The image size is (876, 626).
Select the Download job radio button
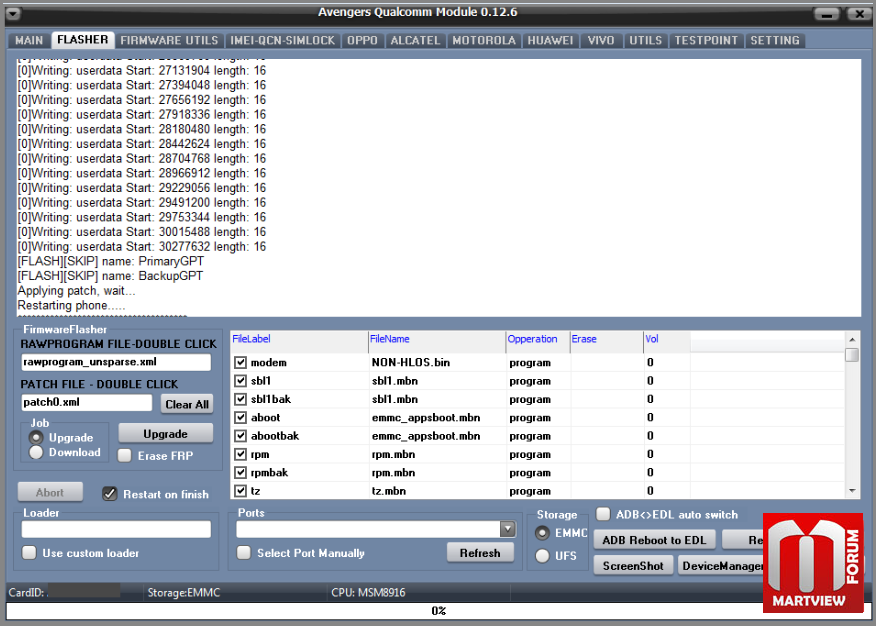click(x=36, y=452)
